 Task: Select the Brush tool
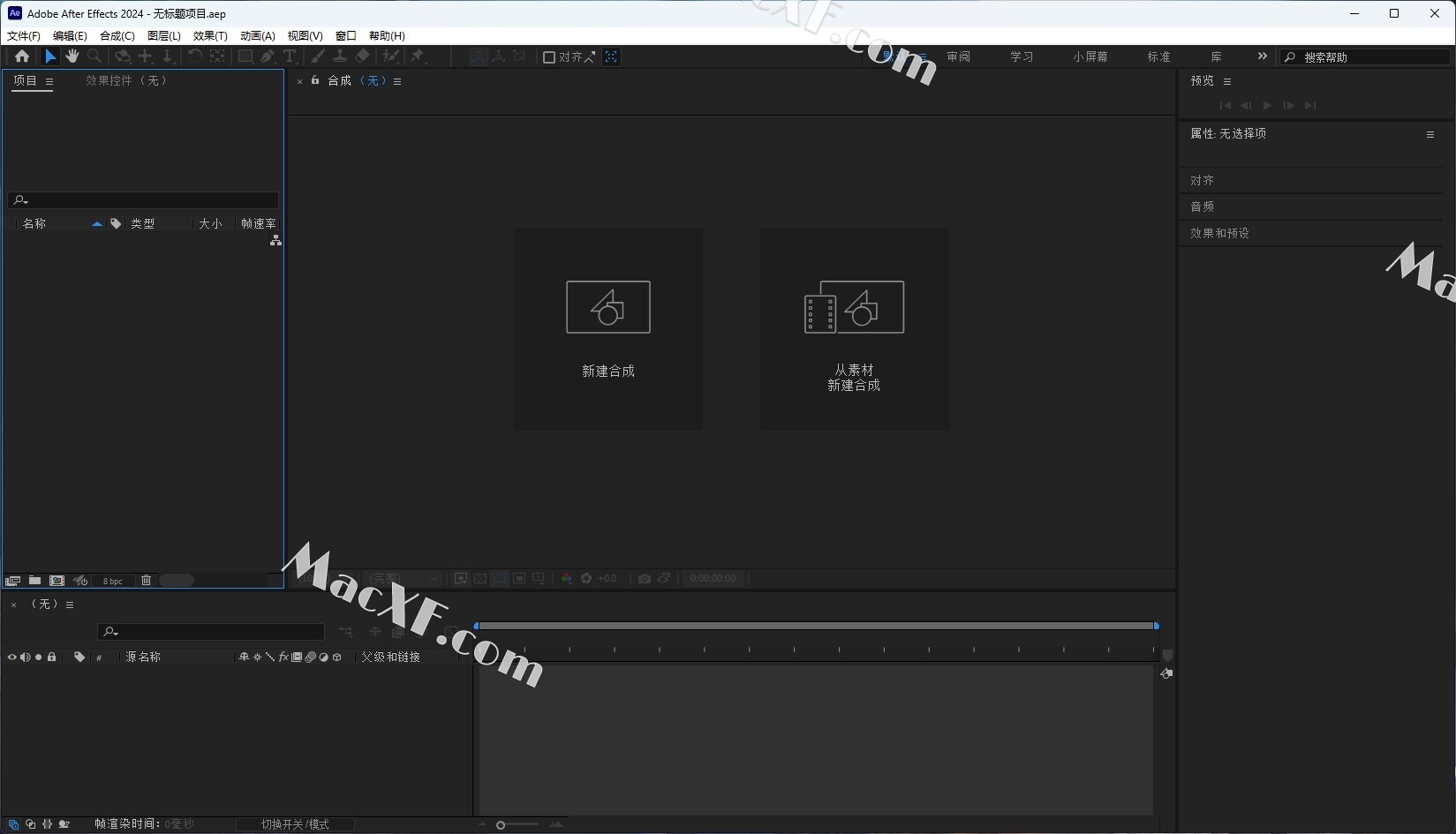[x=318, y=56]
